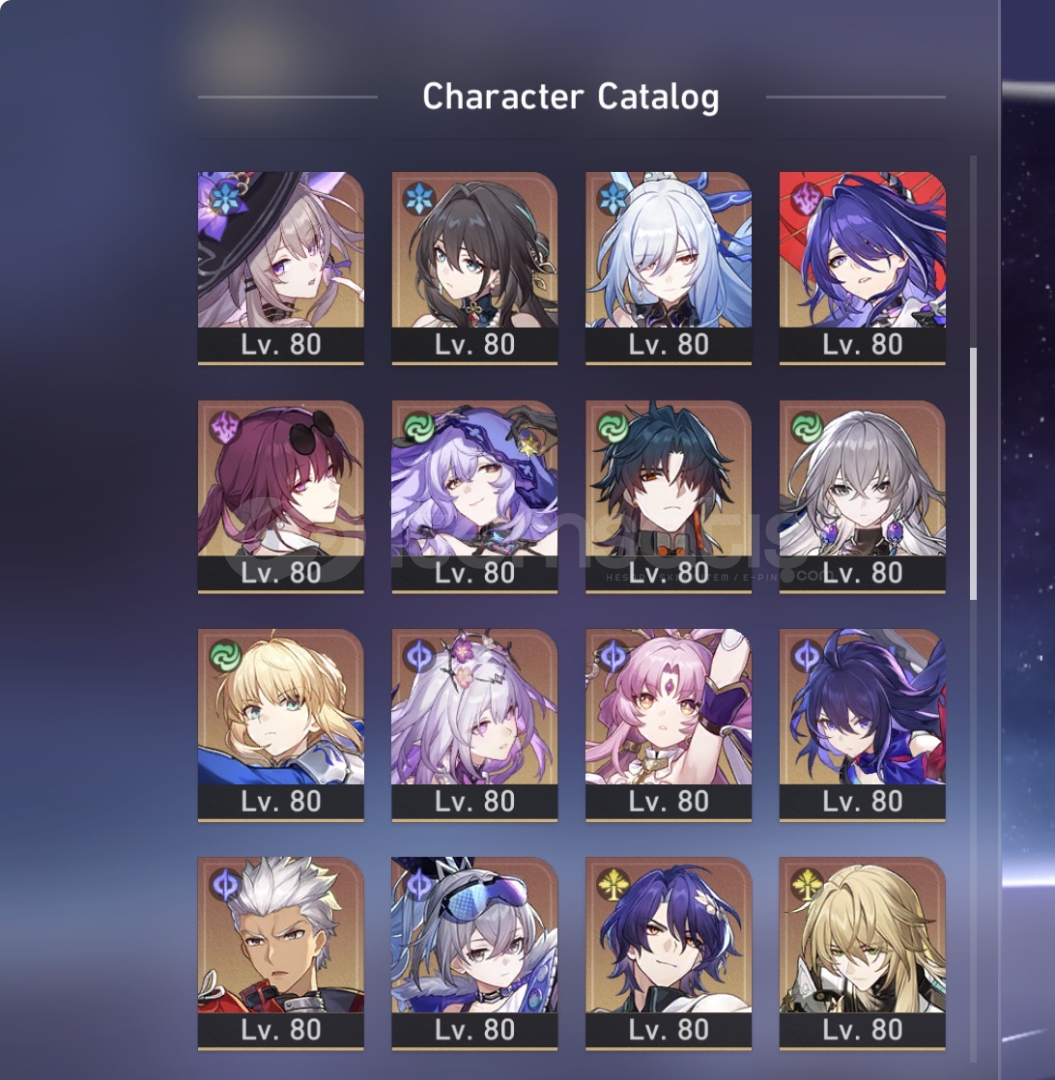
Task: Choose the white-blue haired ice character
Action: coord(668,267)
